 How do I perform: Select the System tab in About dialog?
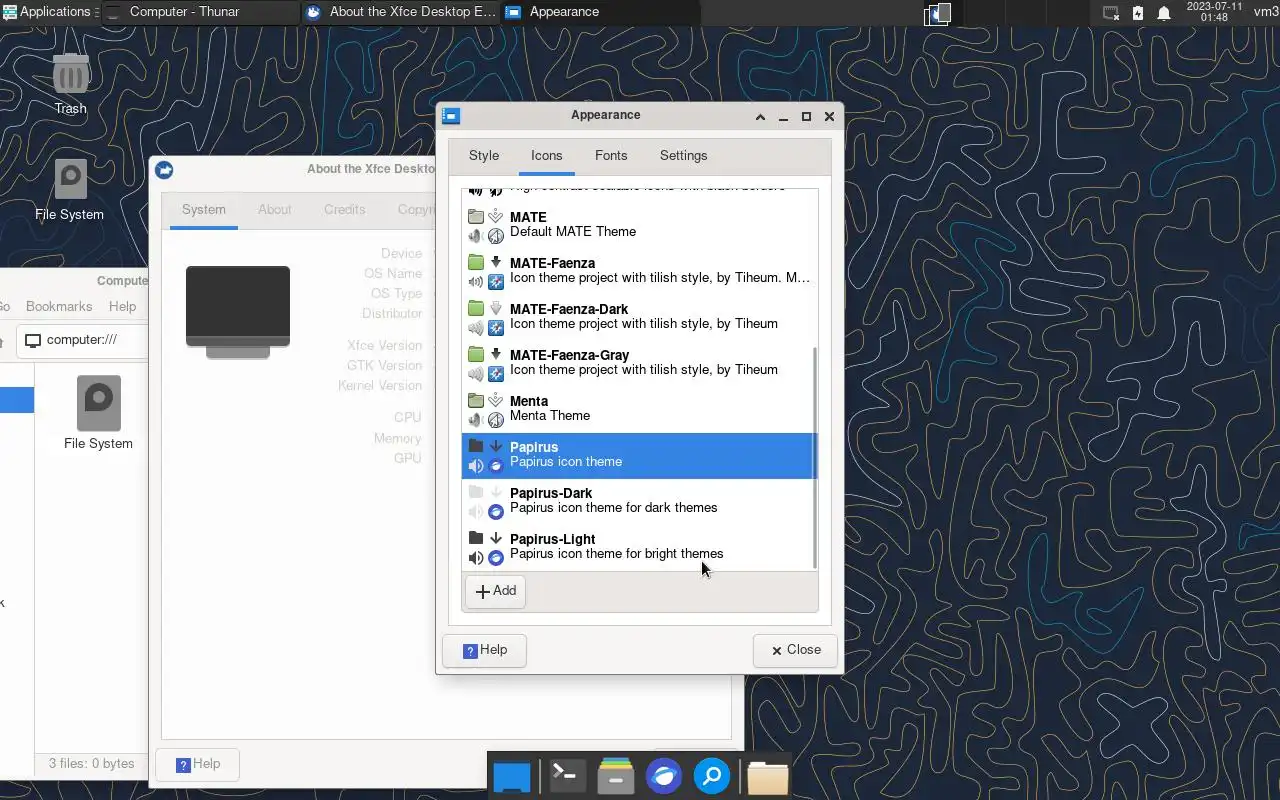pyautogui.click(x=204, y=210)
